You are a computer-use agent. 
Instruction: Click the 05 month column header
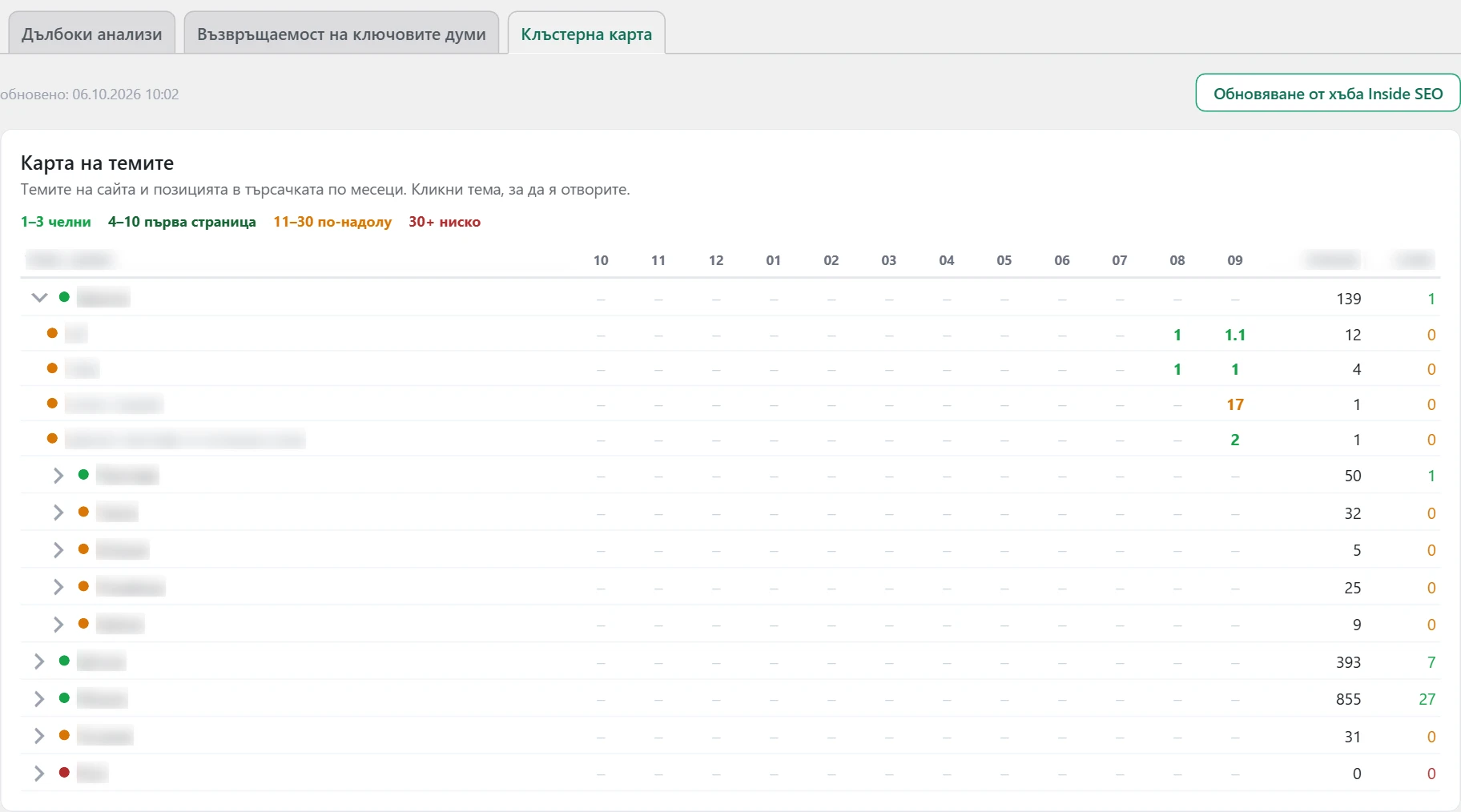1004,260
